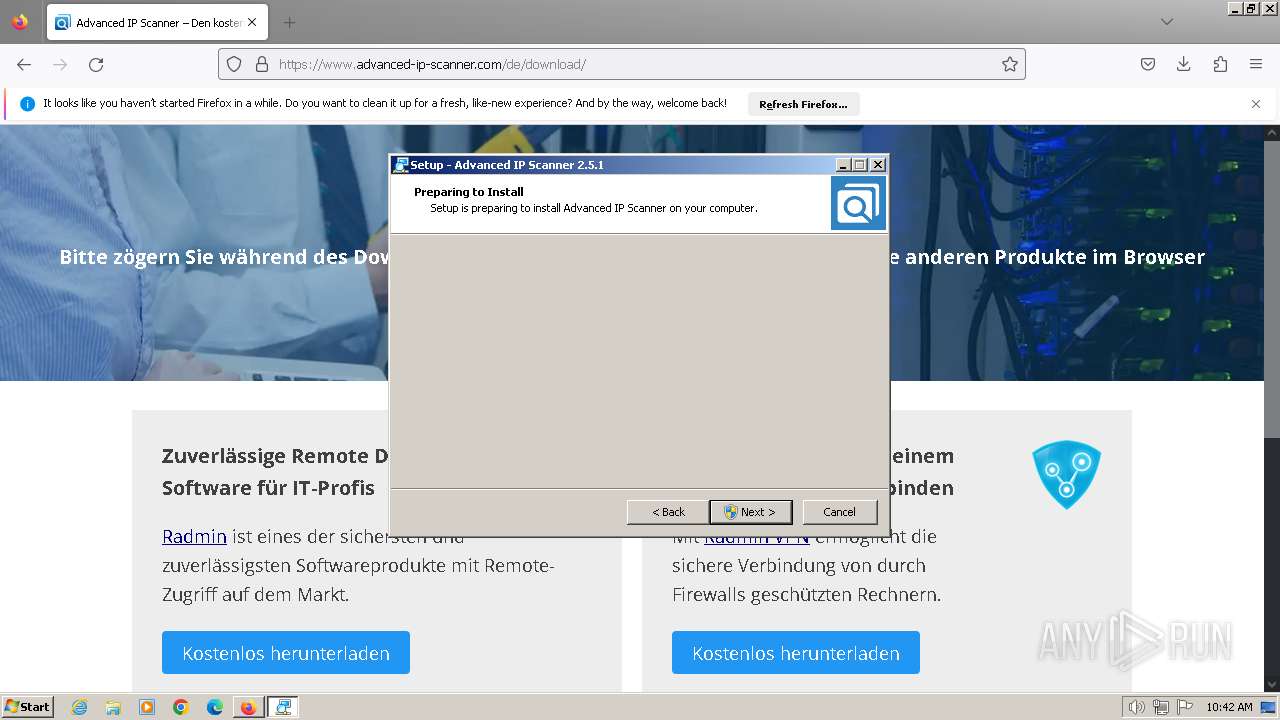1280x720 pixels.
Task: Open the Radmin link on webpage
Action: pos(194,536)
